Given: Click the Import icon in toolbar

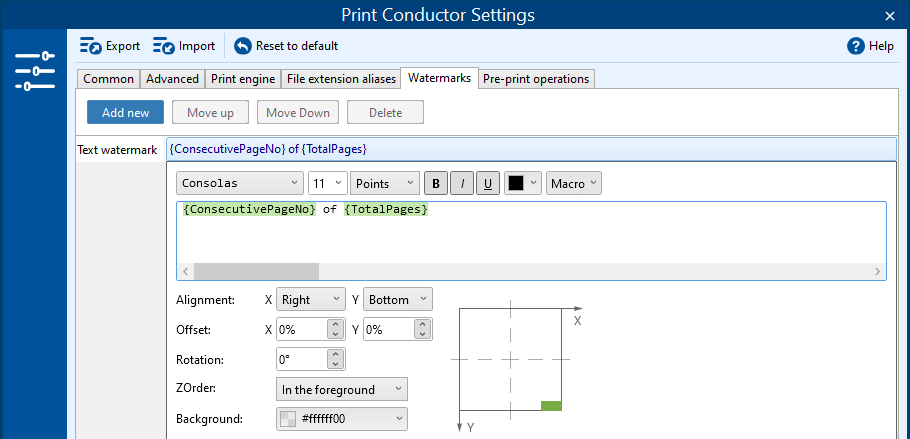Looking at the screenshot, I should click(164, 46).
